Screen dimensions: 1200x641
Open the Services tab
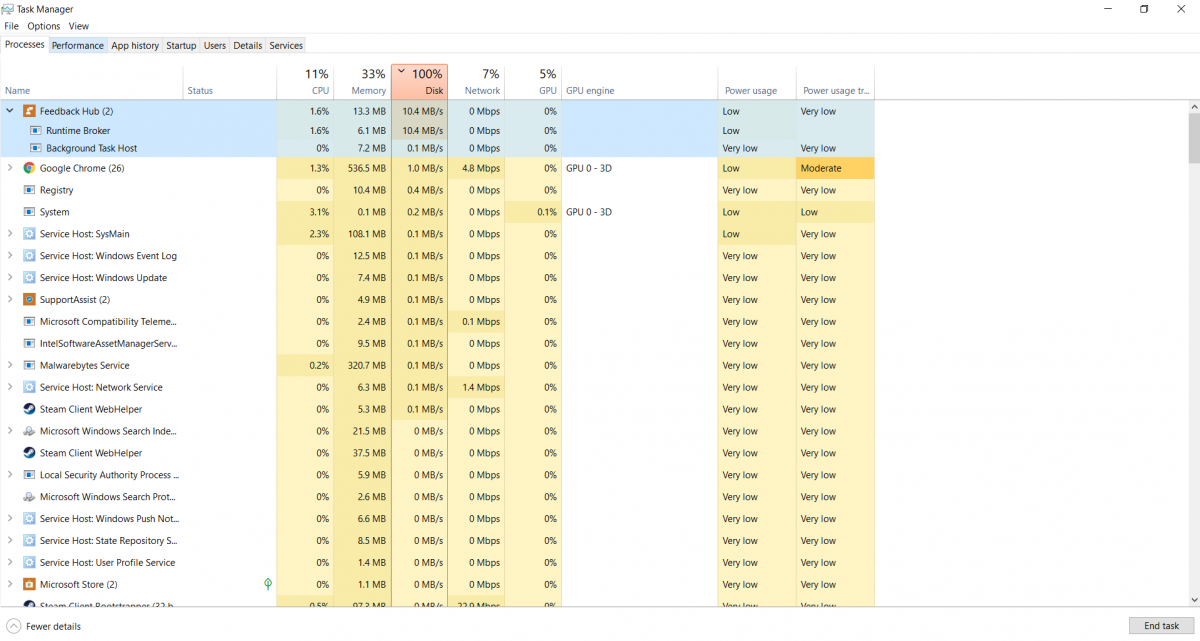pos(286,45)
